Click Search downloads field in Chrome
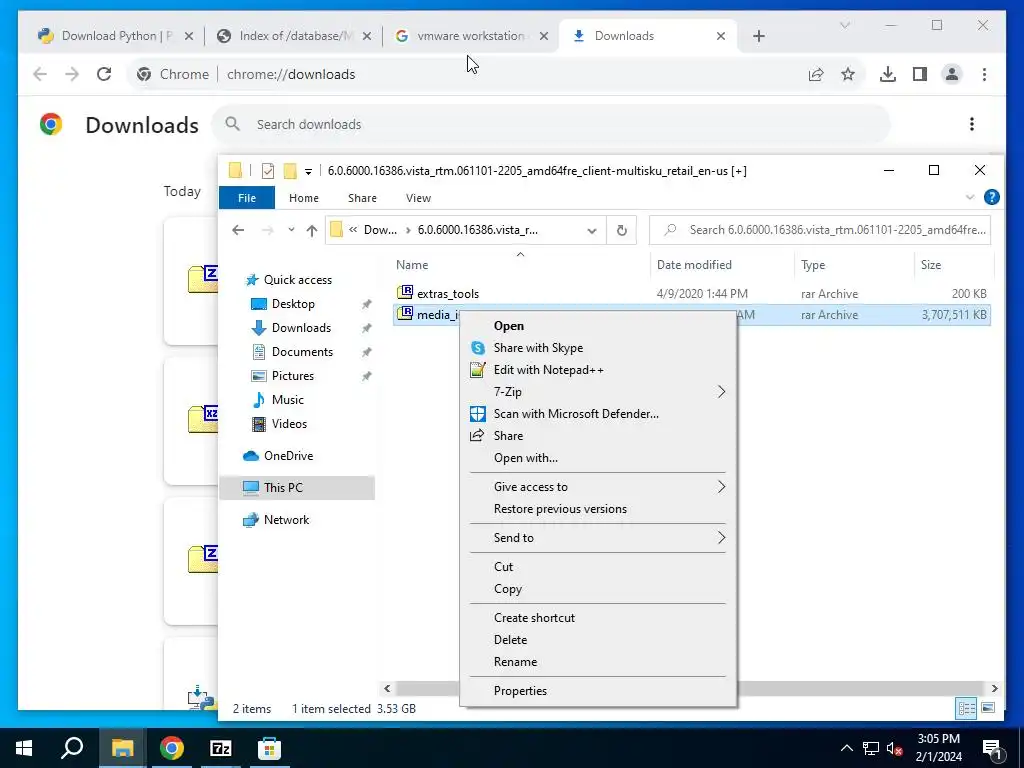The width and height of the screenshot is (1024, 768). (x=551, y=124)
